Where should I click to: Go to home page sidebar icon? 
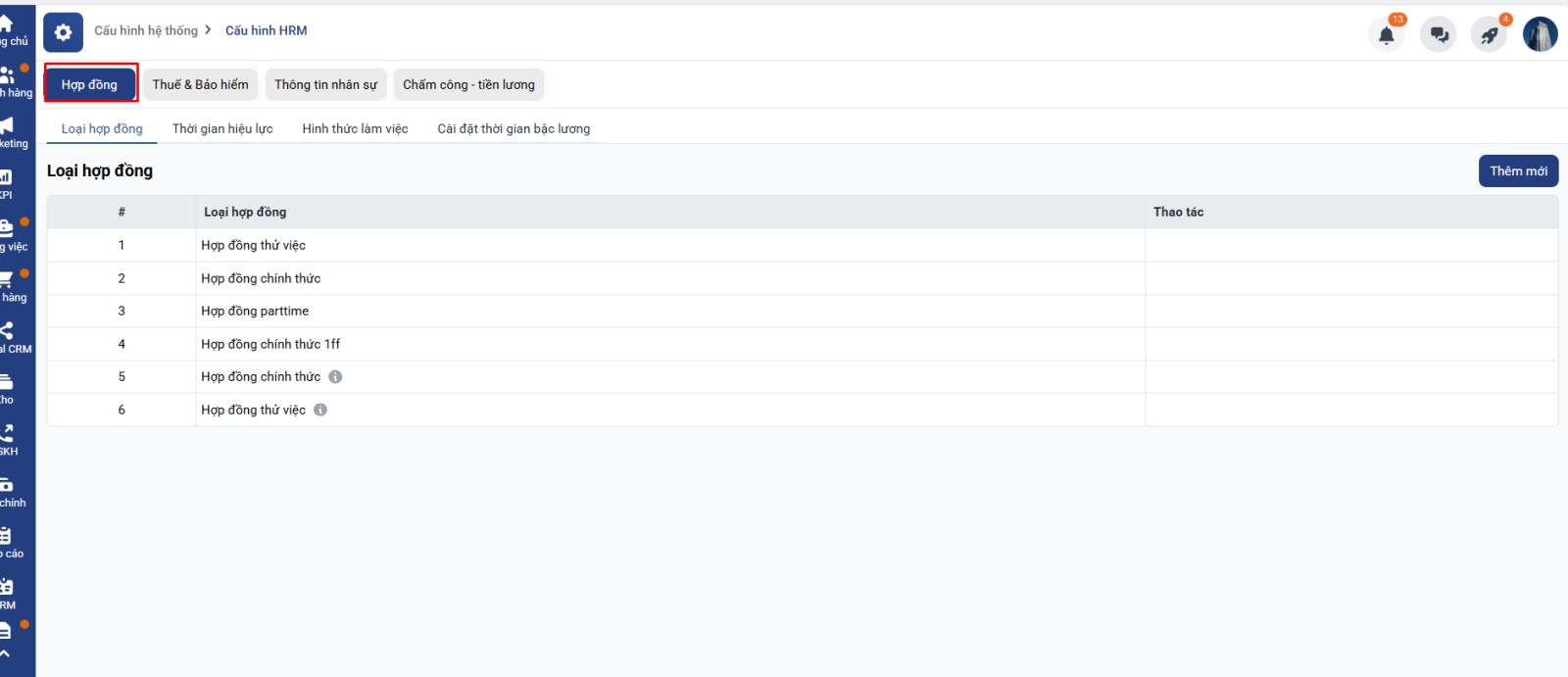(8, 29)
